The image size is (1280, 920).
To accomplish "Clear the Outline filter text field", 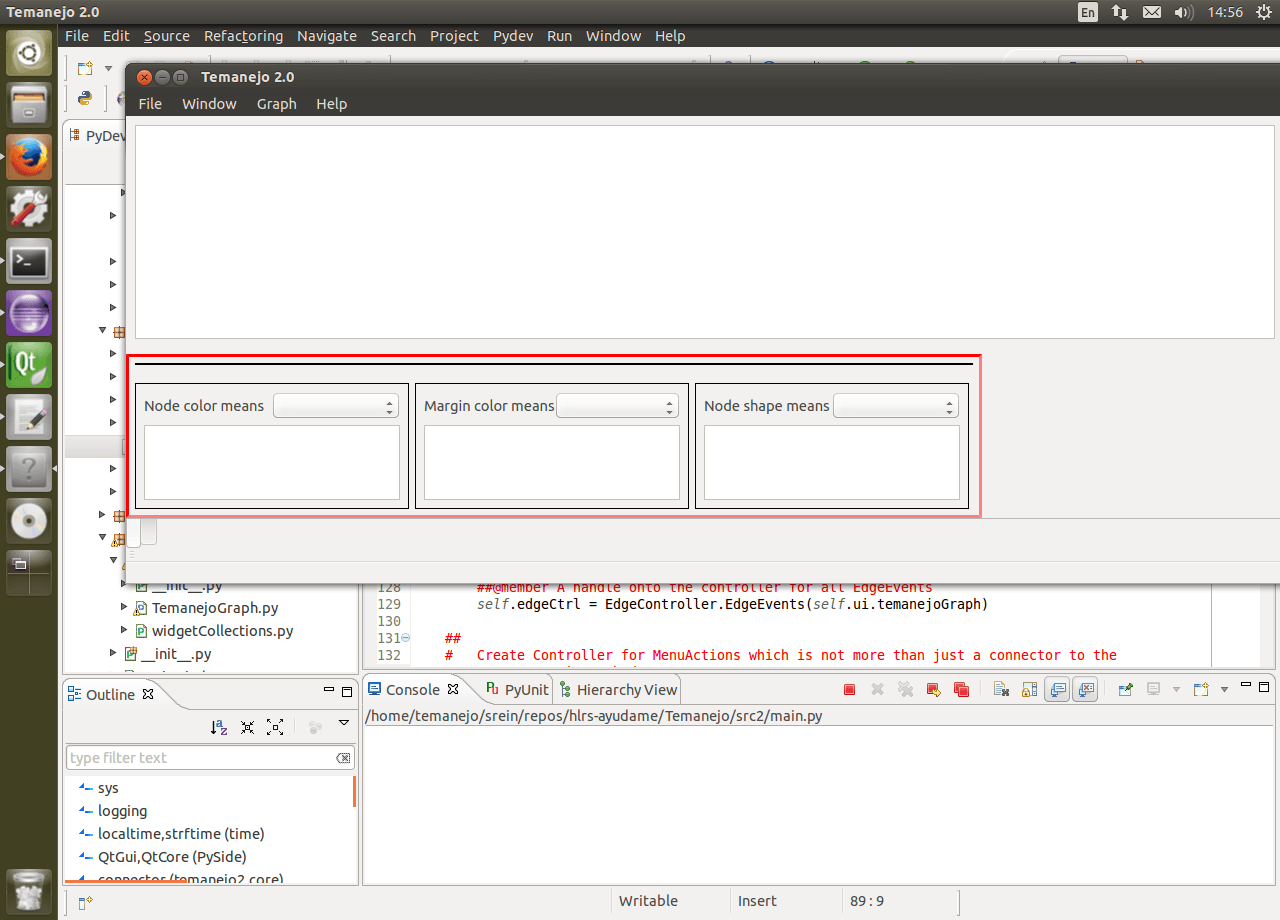I will (x=343, y=758).
